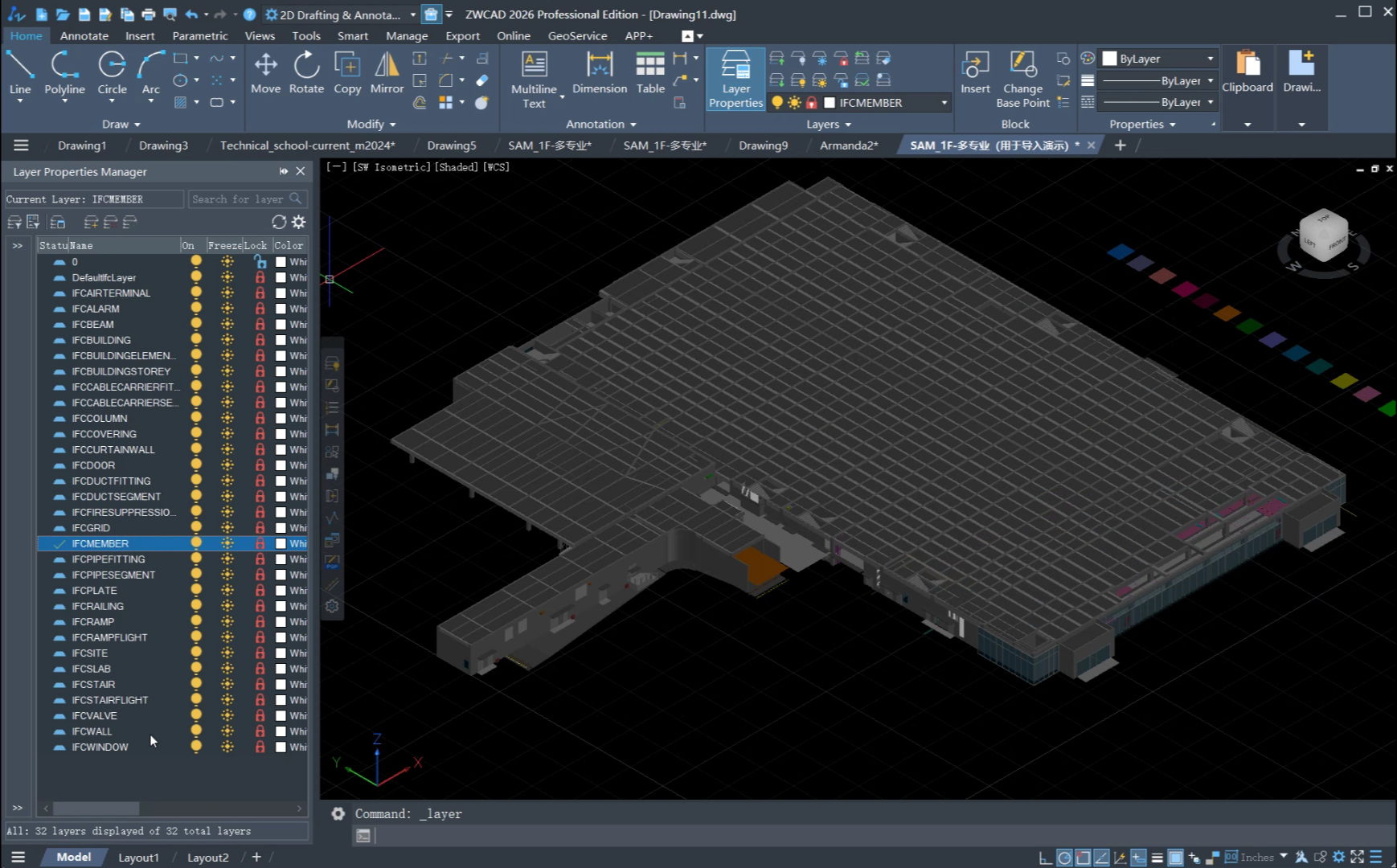
Task: Turn off the IFCBEAM layer bulb
Action: 196,325
